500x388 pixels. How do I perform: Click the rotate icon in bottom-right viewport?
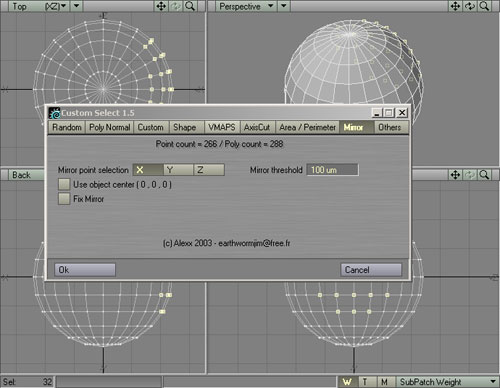pyautogui.click(x=470, y=175)
